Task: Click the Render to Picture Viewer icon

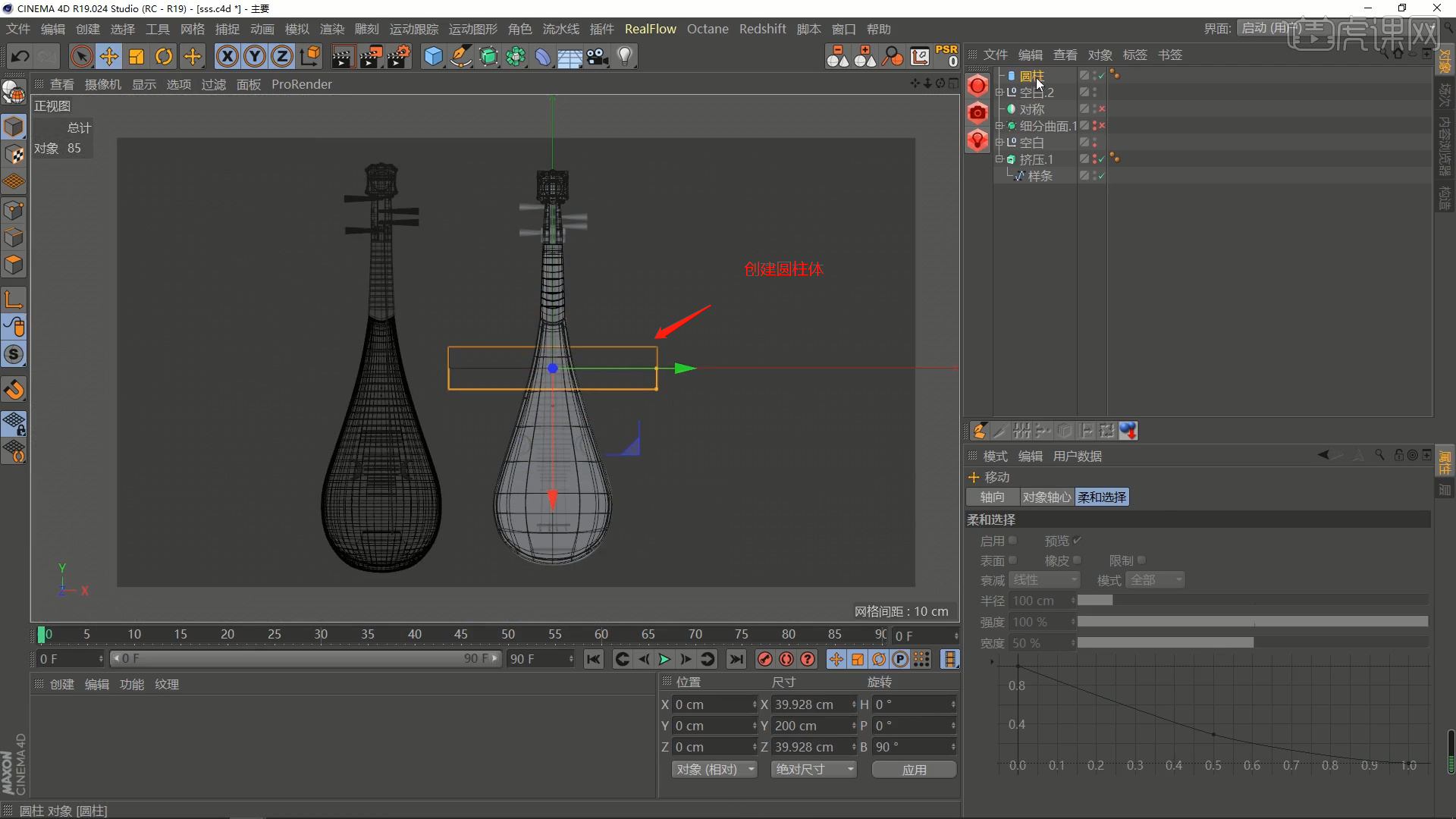Action: pyautogui.click(x=371, y=56)
